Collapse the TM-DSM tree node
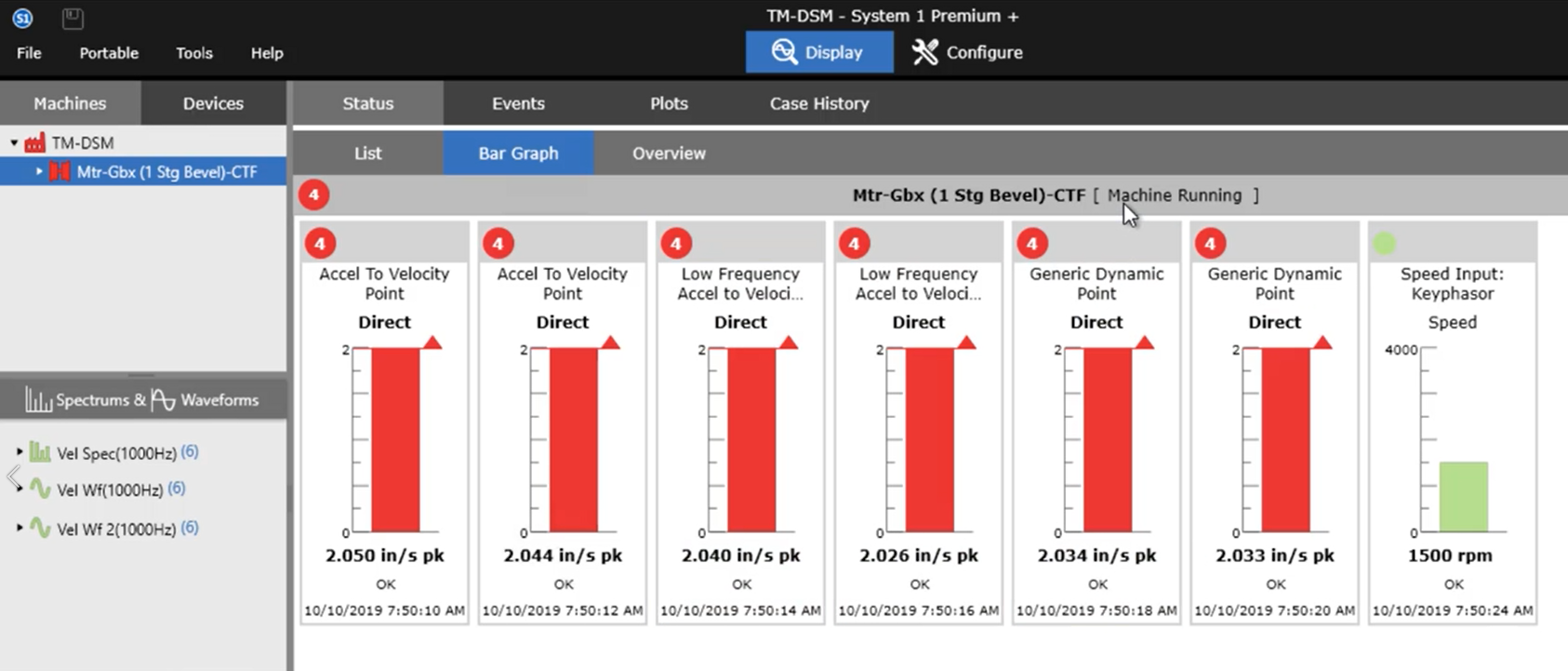This screenshot has width=1568, height=671. [x=14, y=143]
